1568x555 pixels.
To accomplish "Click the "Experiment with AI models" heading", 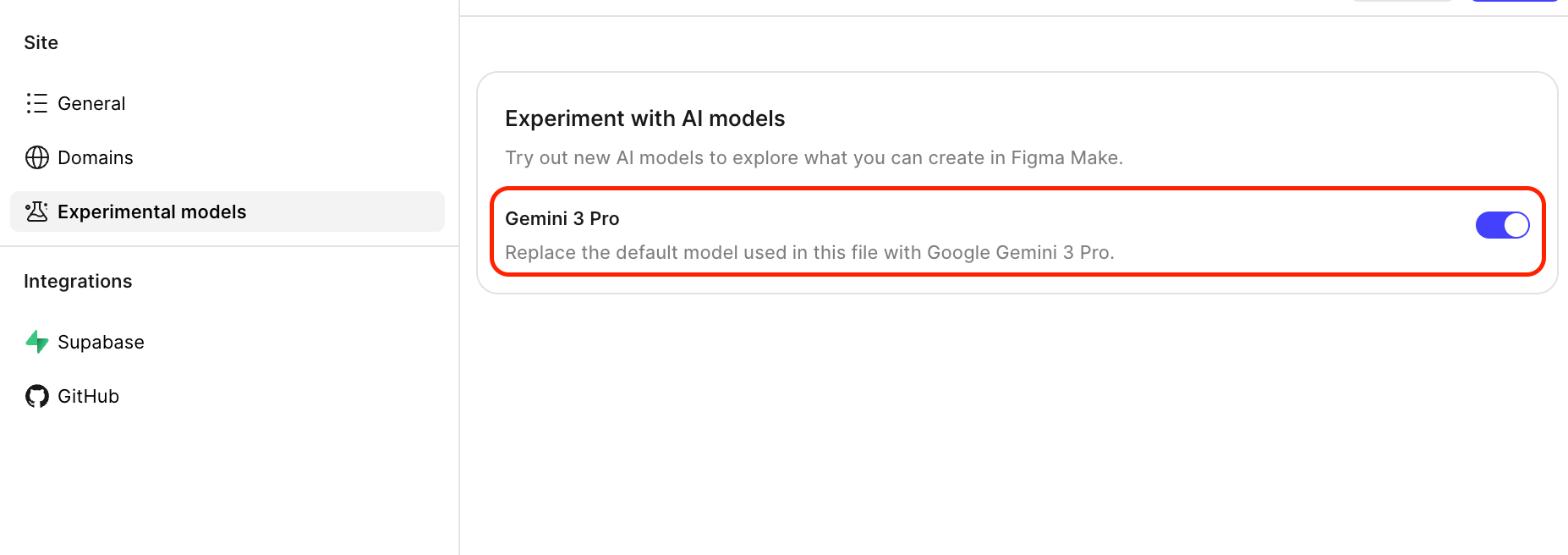I will pyautogui.click(x=644, y=118).
